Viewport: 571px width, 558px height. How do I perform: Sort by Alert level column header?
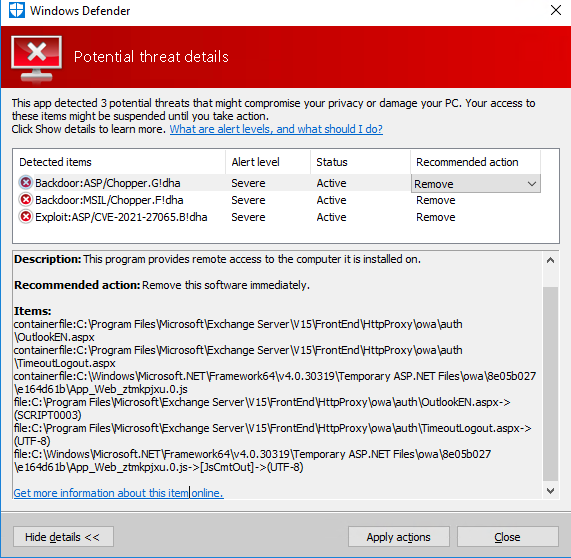pos(268,162)
